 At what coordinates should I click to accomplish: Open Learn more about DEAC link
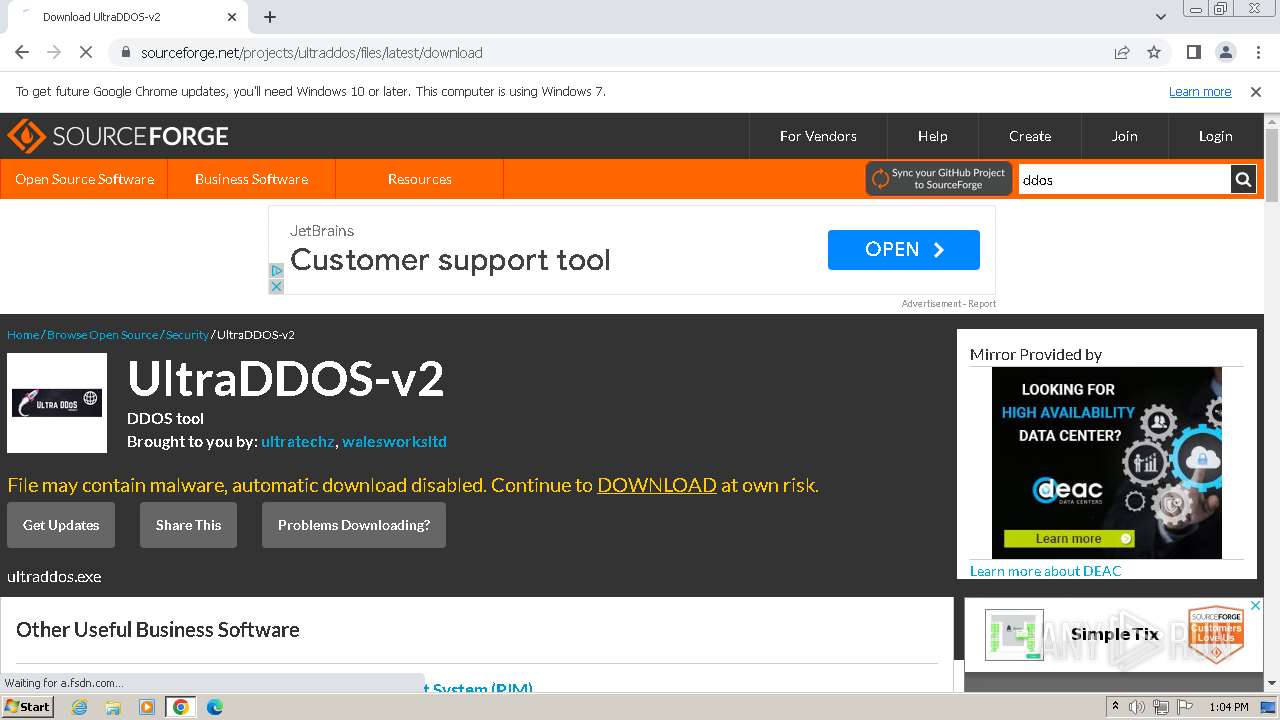click(1045, 571)
